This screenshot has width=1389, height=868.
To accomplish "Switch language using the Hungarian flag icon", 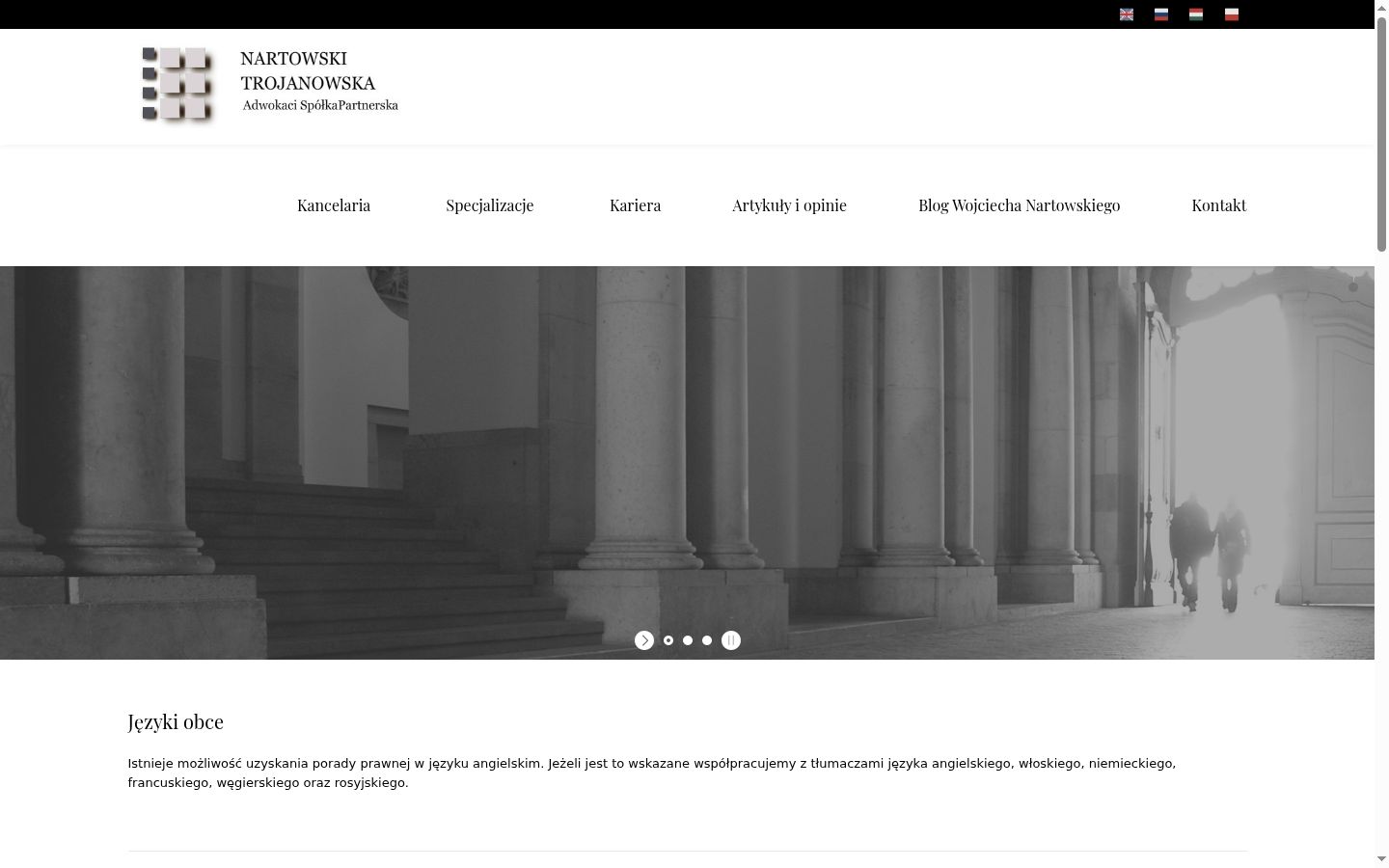I will (x=1196, y=14).
